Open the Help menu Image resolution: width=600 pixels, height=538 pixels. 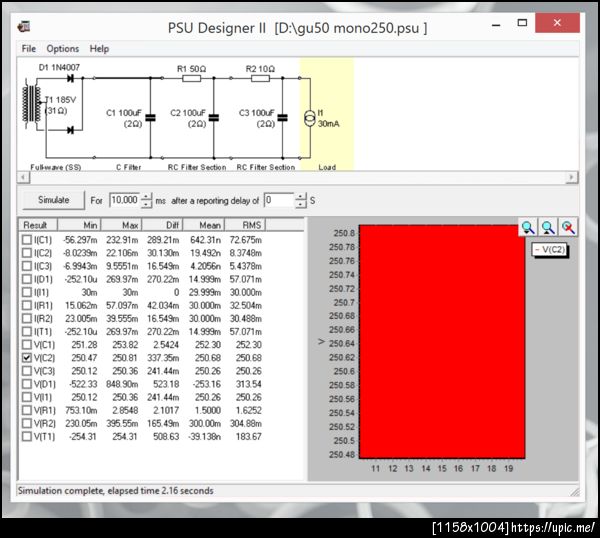(x=99, y=49)
